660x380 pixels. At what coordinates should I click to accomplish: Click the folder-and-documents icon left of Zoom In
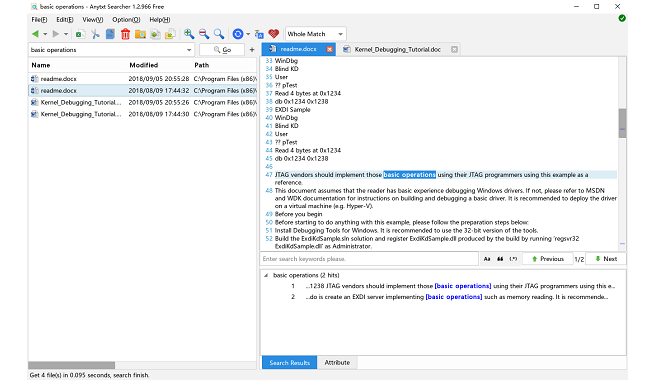tap(170, 34)
